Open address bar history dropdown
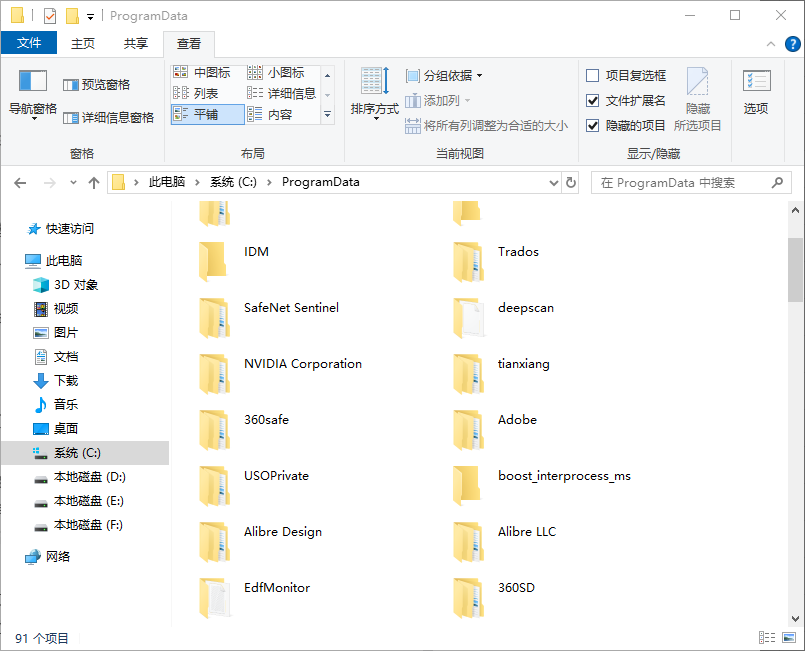 tap(553, 183)
